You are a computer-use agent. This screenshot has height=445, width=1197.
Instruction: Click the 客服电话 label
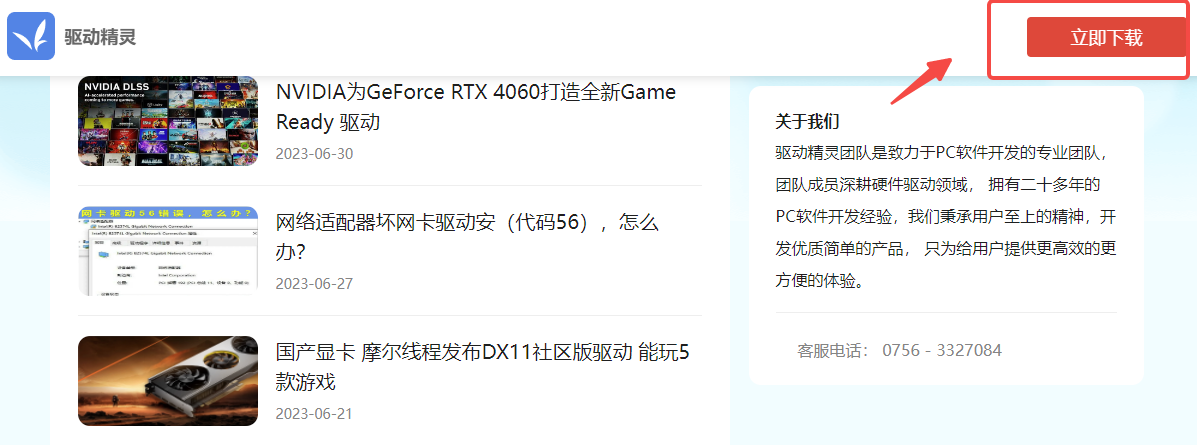(834, 351)
